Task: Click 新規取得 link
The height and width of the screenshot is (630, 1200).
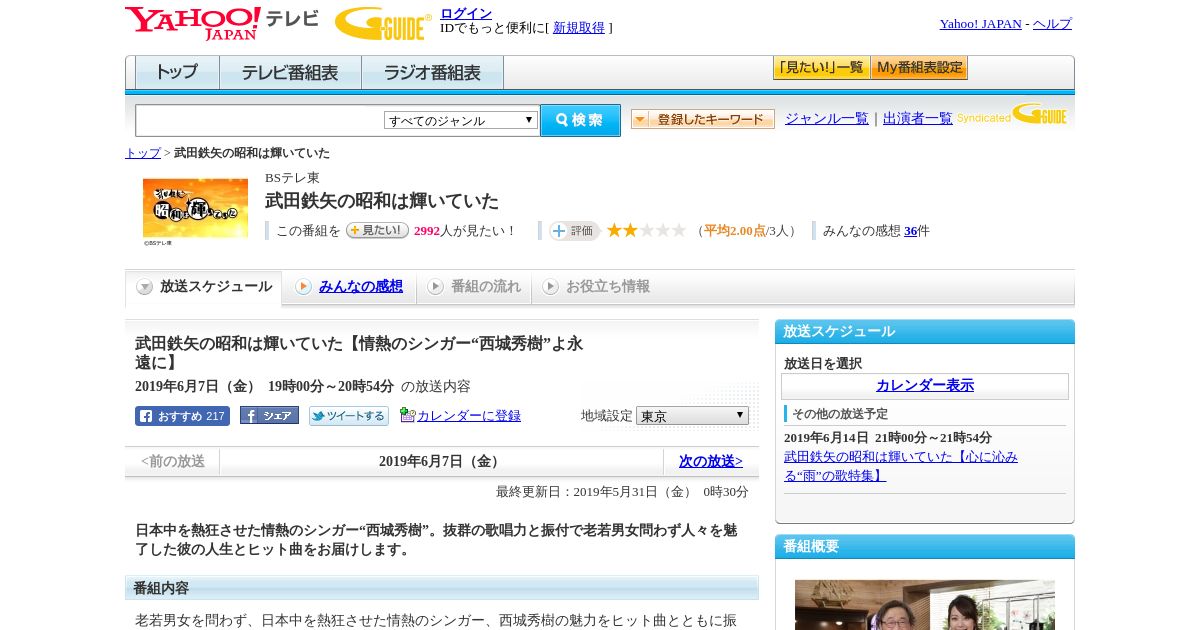Action: 579,28
